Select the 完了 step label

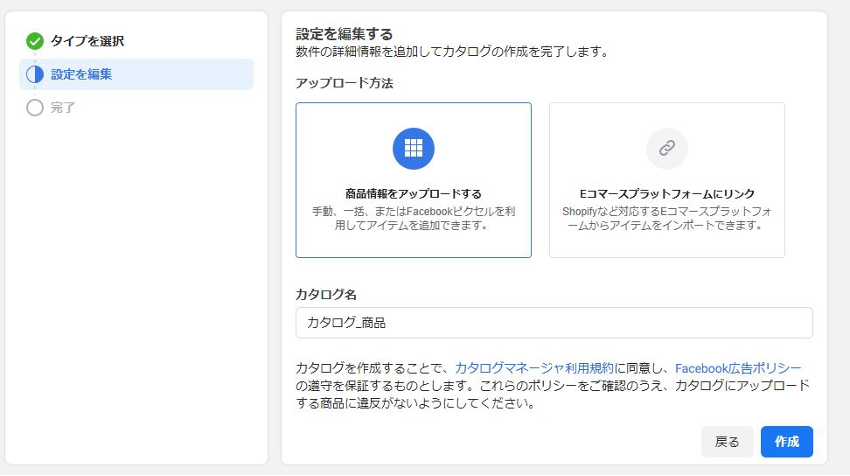click(x=63, y=107)
